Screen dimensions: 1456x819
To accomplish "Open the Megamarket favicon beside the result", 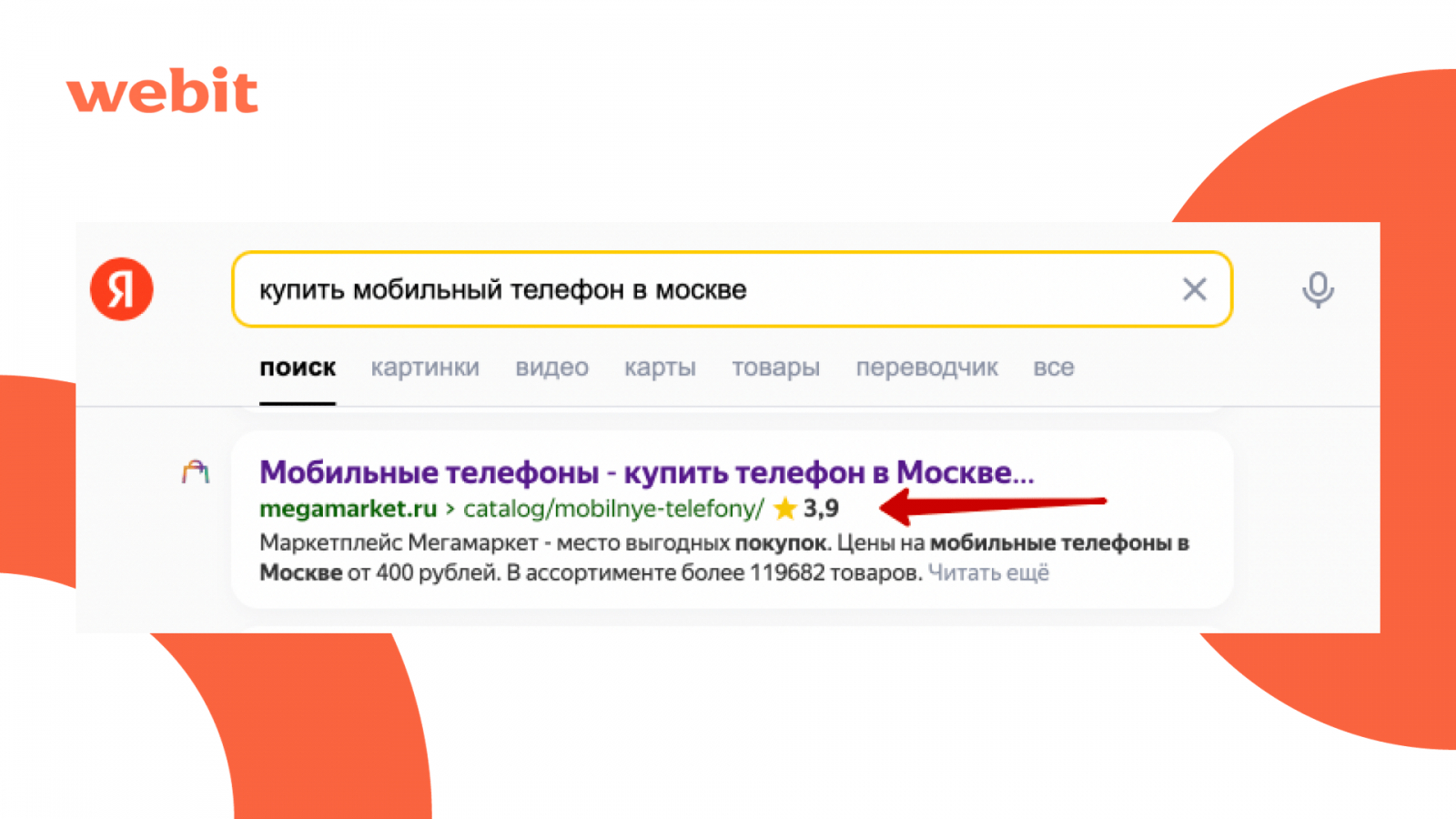I will [x=196, y=471].
